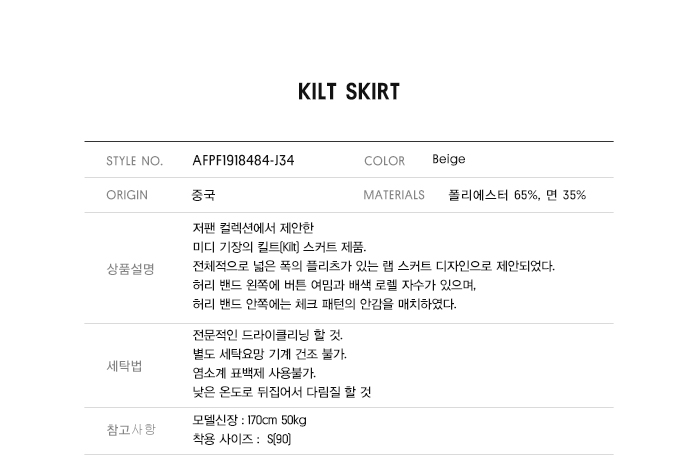Select the Beige color value
The height and width of the screenshot is (470, 700).
click(x=449, y=159)
